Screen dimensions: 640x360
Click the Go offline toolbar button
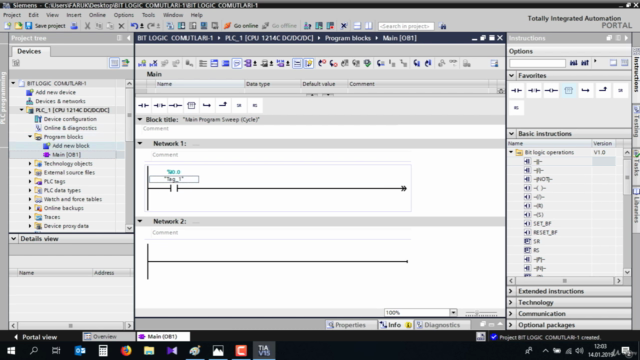click(x=280, y=26)
